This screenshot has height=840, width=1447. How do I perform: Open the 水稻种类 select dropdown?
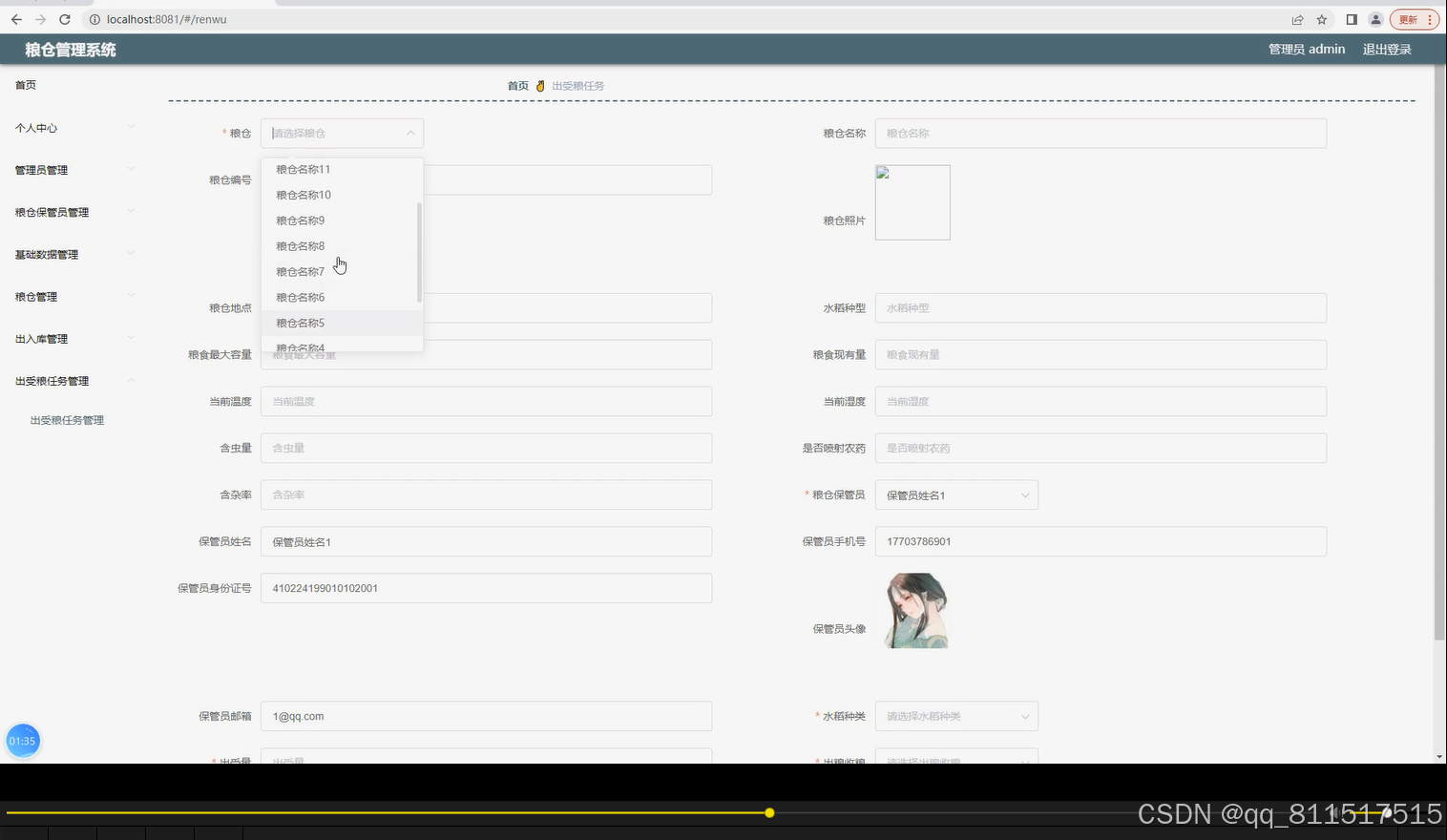tap(956, 716)
